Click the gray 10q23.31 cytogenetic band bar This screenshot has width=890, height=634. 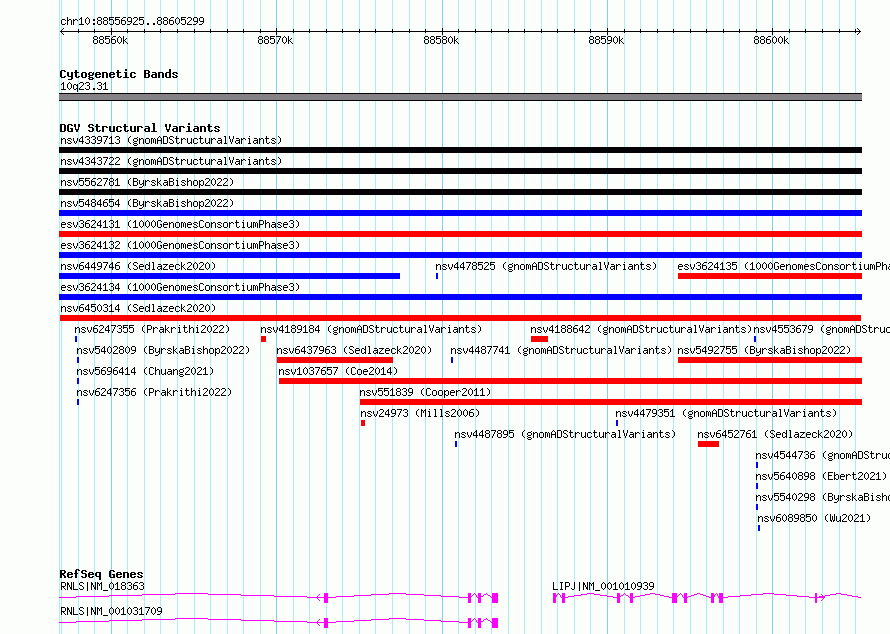pos(460,98)
